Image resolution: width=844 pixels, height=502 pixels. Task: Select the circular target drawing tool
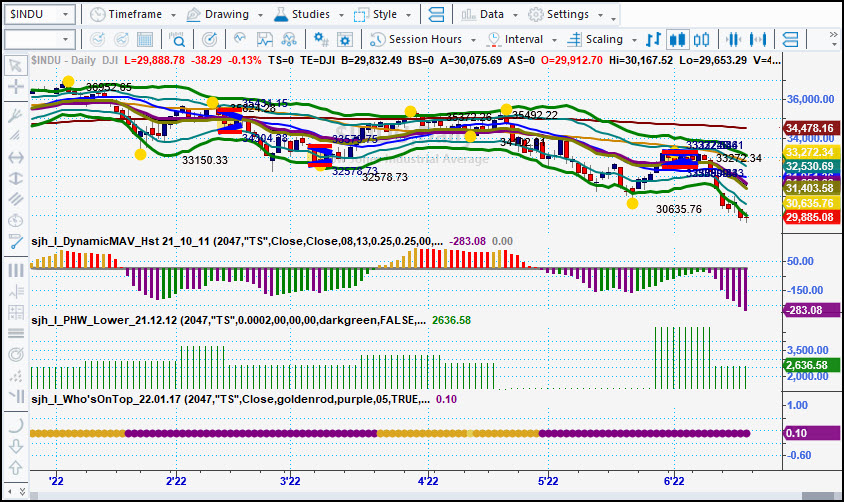point(16,355)
